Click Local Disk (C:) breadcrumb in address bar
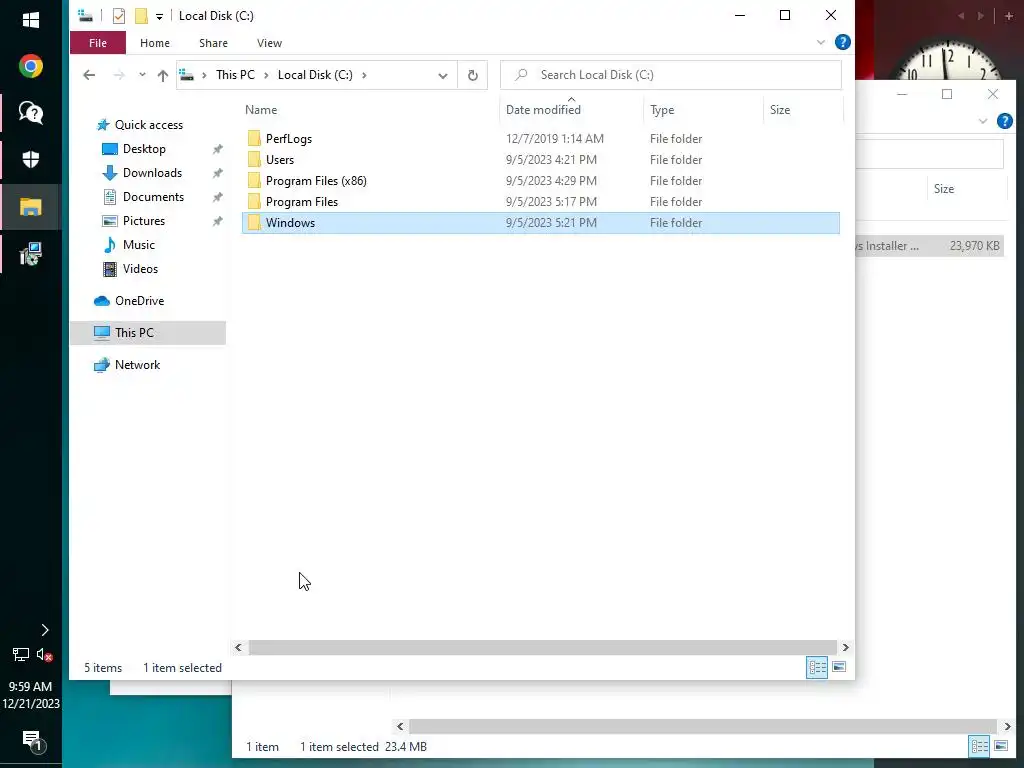 pyautogui.click(x=315, y=75)
